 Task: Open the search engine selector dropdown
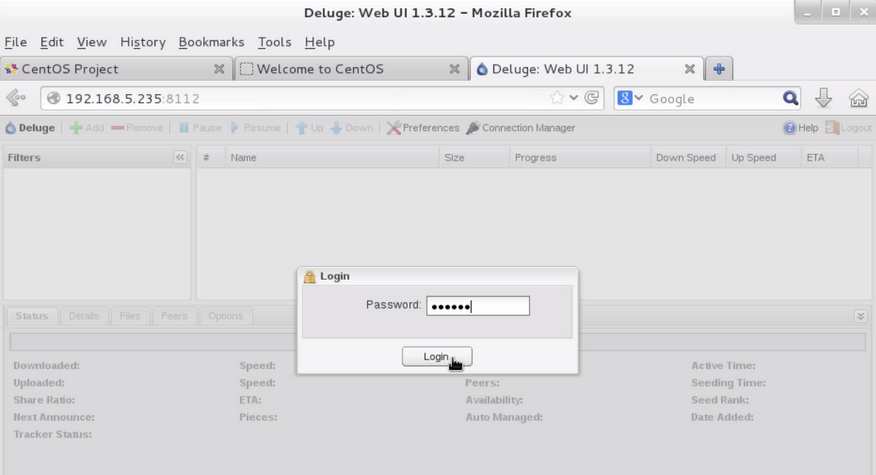coord(630,98)
